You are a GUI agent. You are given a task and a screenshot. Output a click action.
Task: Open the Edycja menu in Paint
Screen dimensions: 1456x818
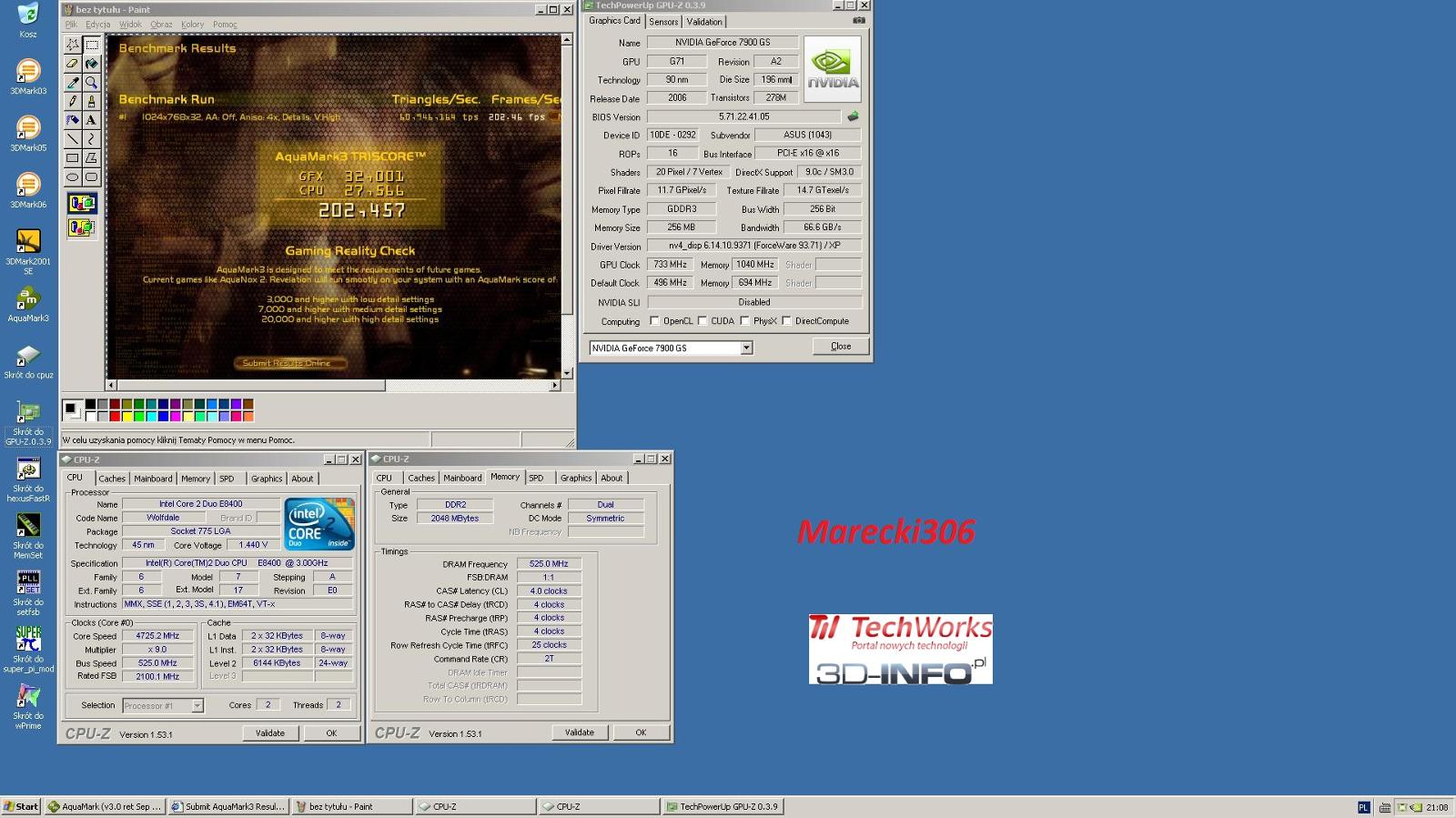pyautogui.click(x=97, y=25)
